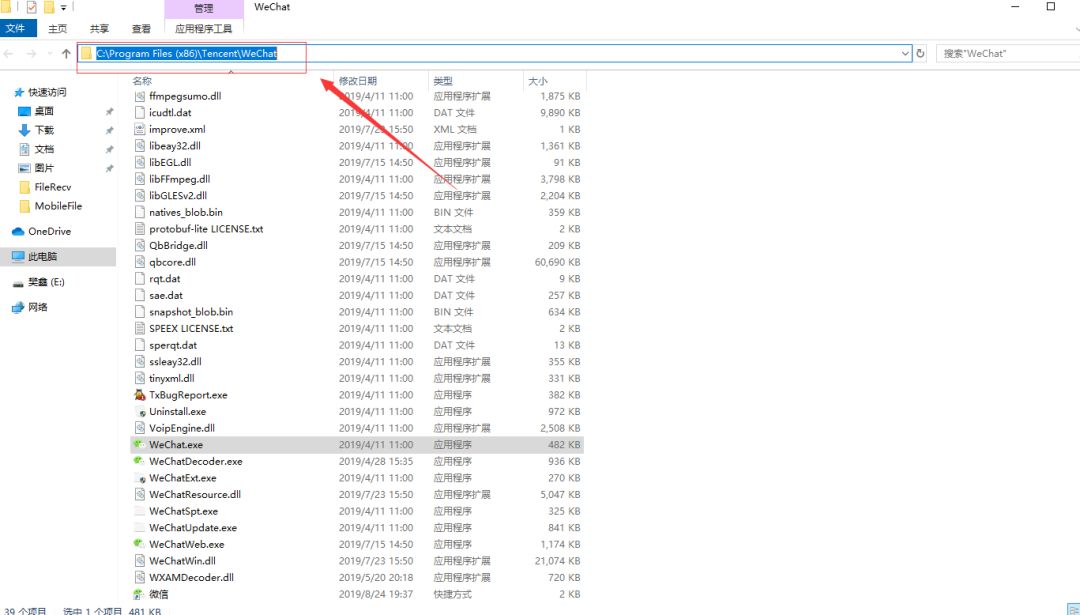Click the up-directory arrow in navigation bar
Viewport: 1080px width, 615px height.
[66, 54]
